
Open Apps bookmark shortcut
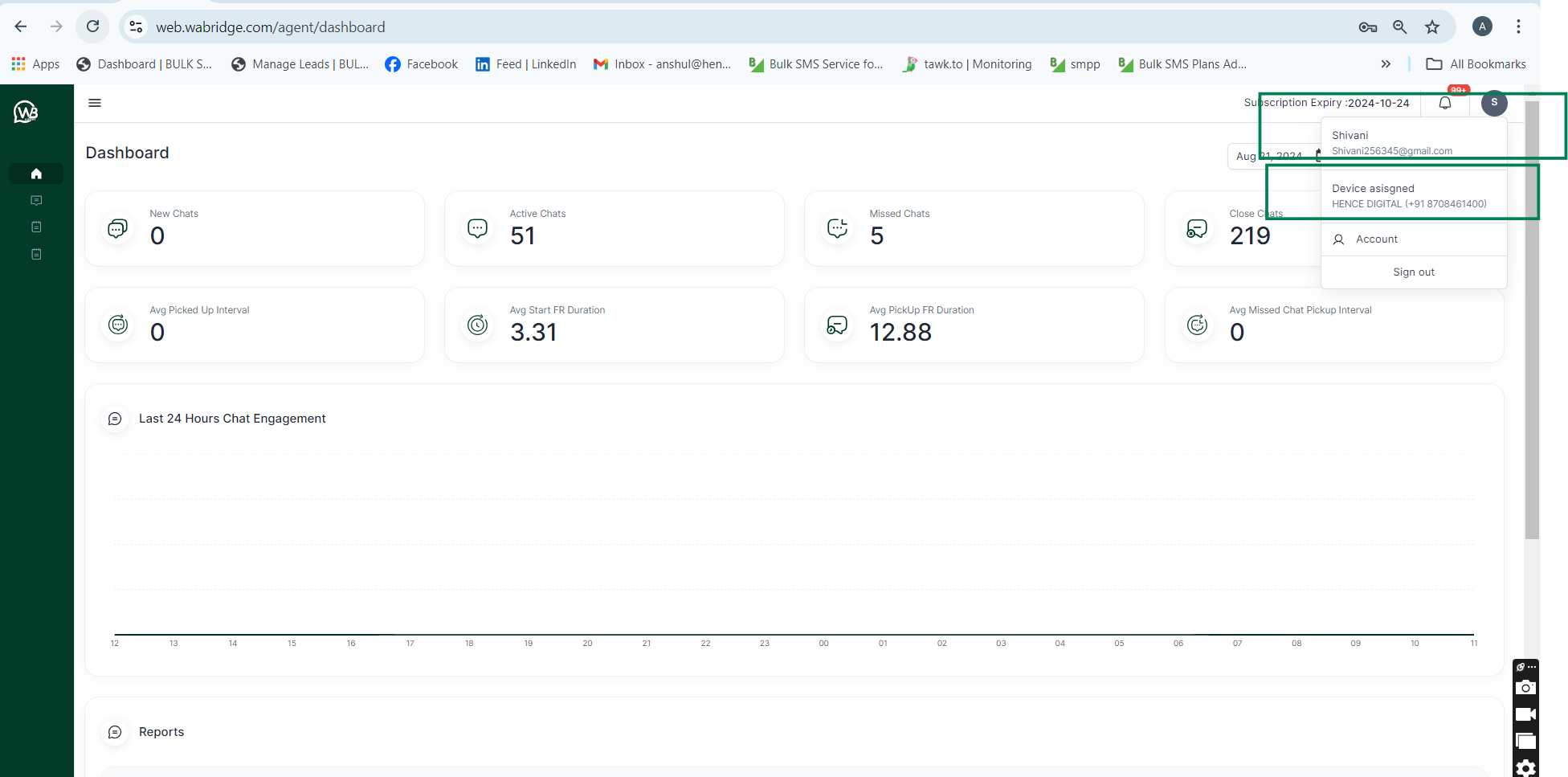click(x=35, y=64)
